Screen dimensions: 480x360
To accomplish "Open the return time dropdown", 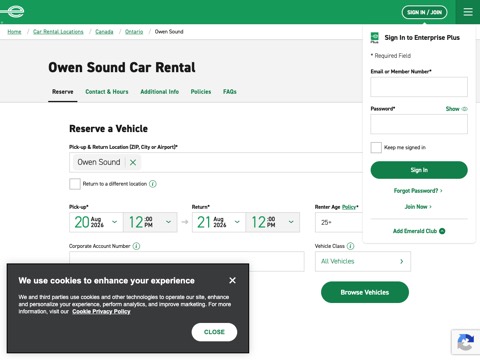I will pyautogui.click(x=273, y=222).
